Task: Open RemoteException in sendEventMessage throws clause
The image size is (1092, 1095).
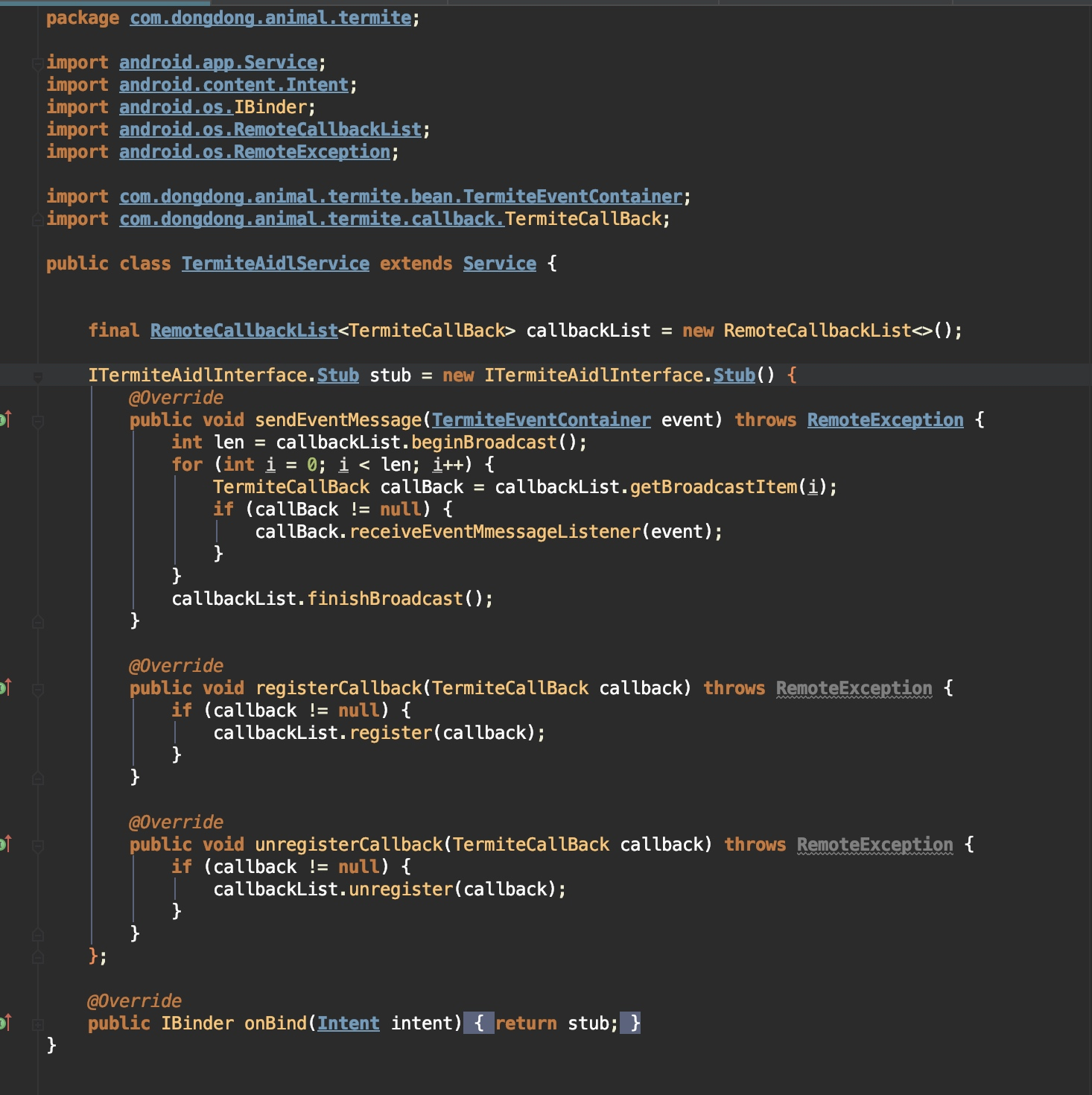Action: pyautogui.click(x=886, y=420)
